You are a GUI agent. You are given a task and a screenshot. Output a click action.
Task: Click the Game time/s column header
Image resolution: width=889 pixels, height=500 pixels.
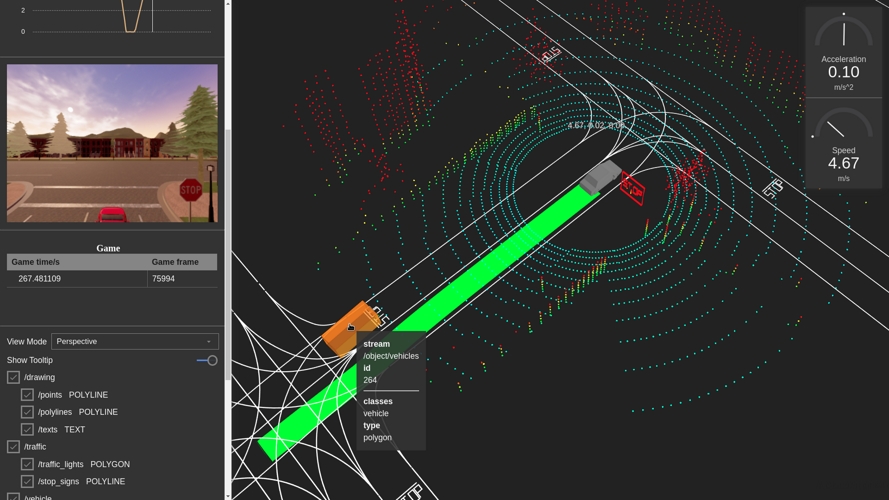[40, 262]
